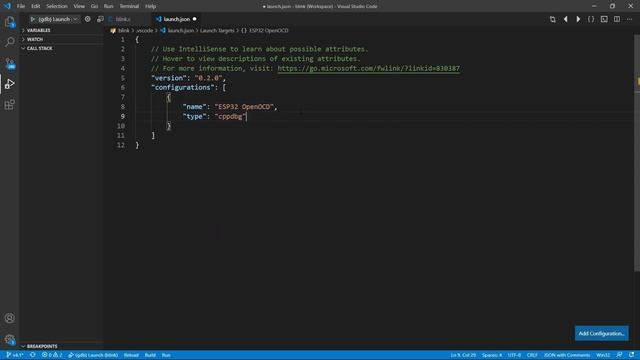Open the Help menu
Image resolution: width=640 pixels, height=360 pixels.
150,6
